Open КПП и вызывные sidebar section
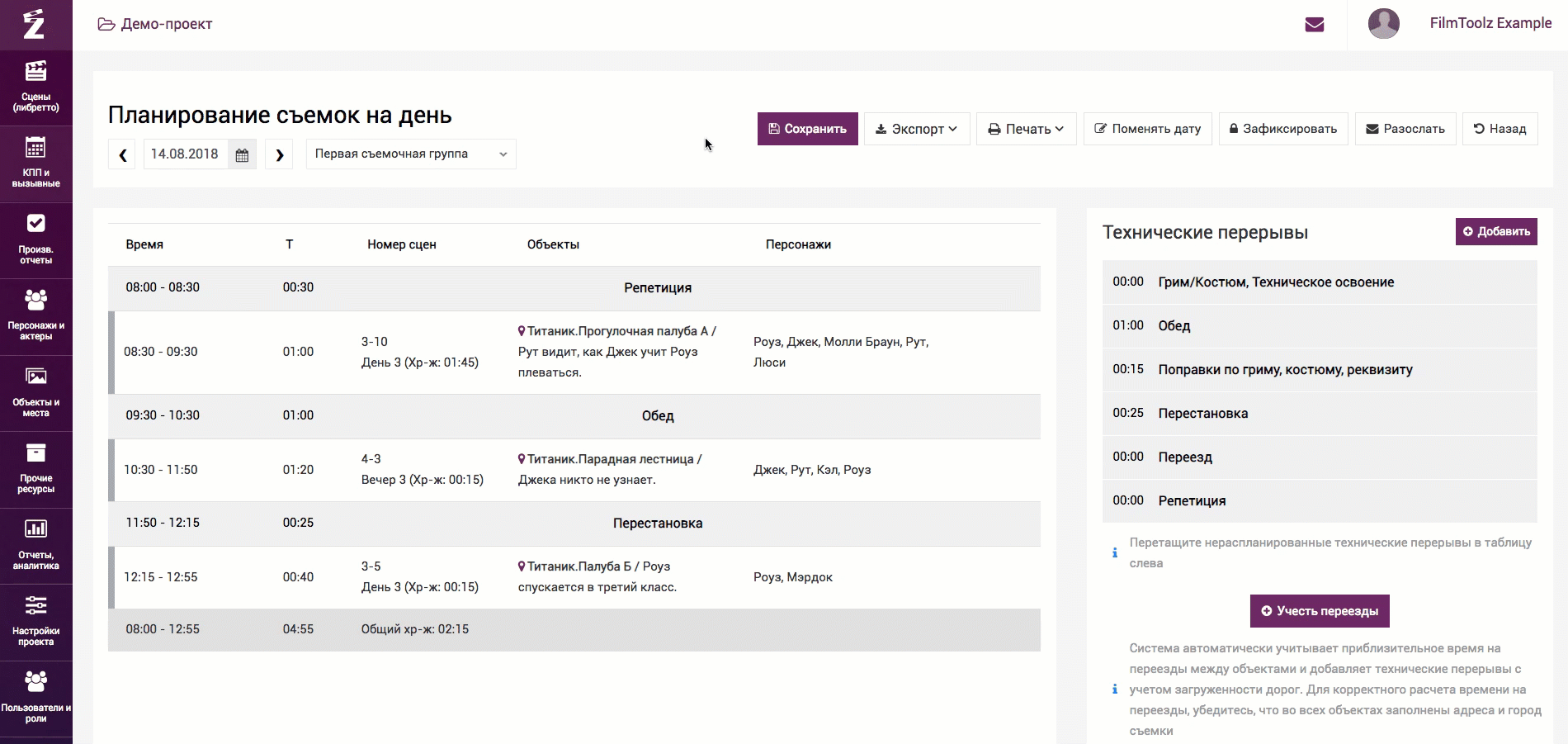The height and width of the screenshot is (744, 1568). pos(36,163)
